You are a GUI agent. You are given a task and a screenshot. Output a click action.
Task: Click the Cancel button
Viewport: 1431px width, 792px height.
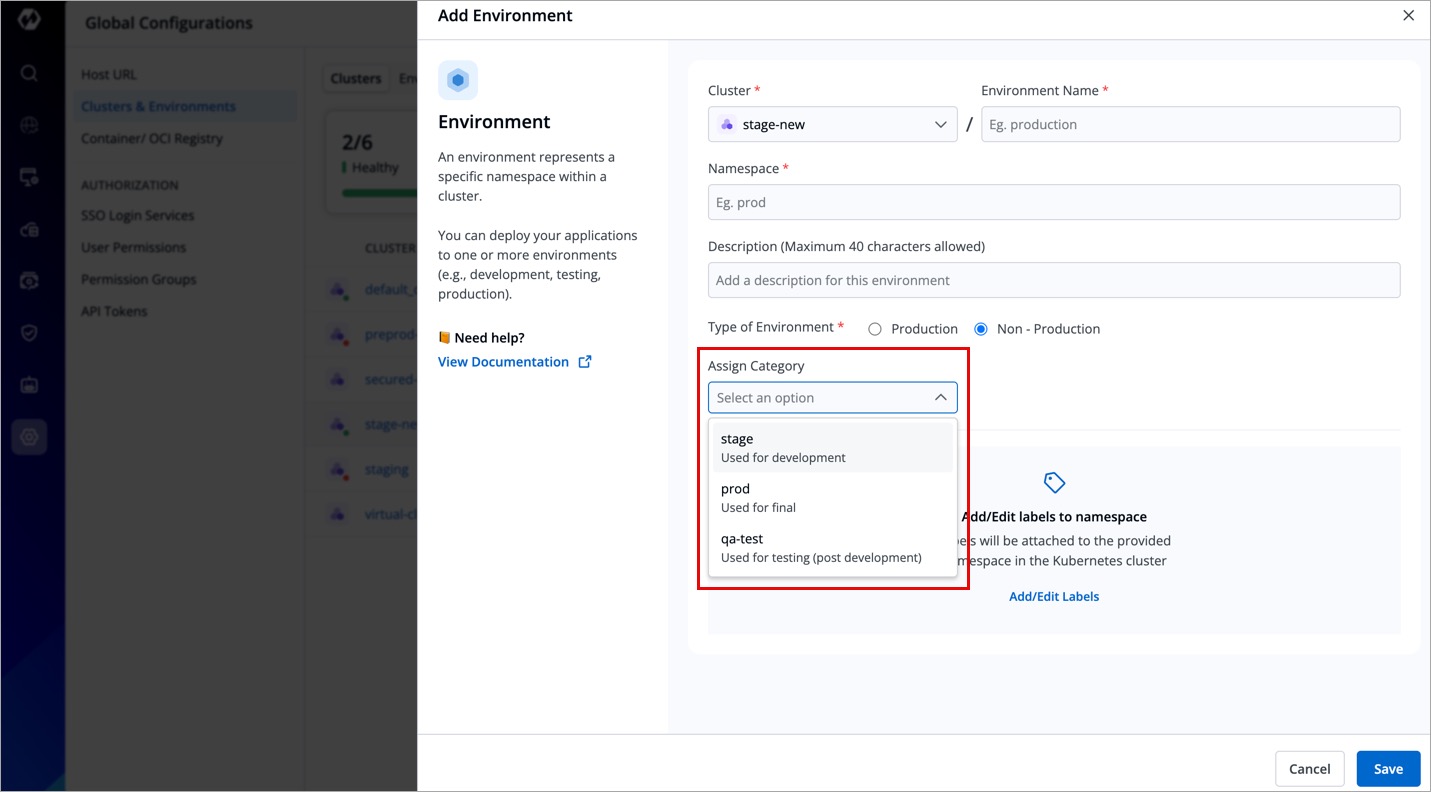pos(1309,769)
